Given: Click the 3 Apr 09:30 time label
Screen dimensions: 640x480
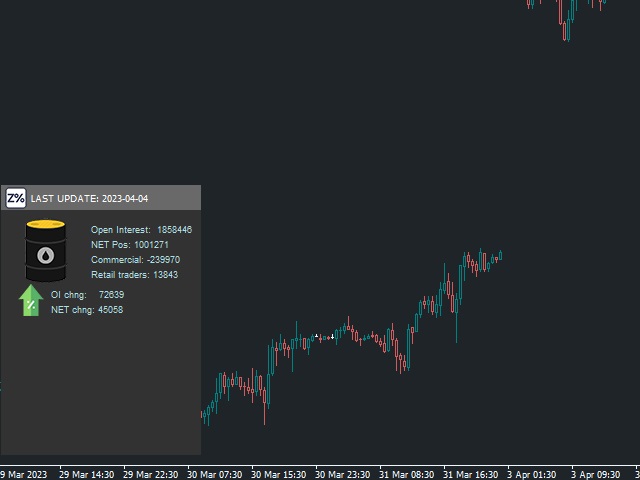Looking at the screenshot, I should pyautogui.click(x=596, y=475).
